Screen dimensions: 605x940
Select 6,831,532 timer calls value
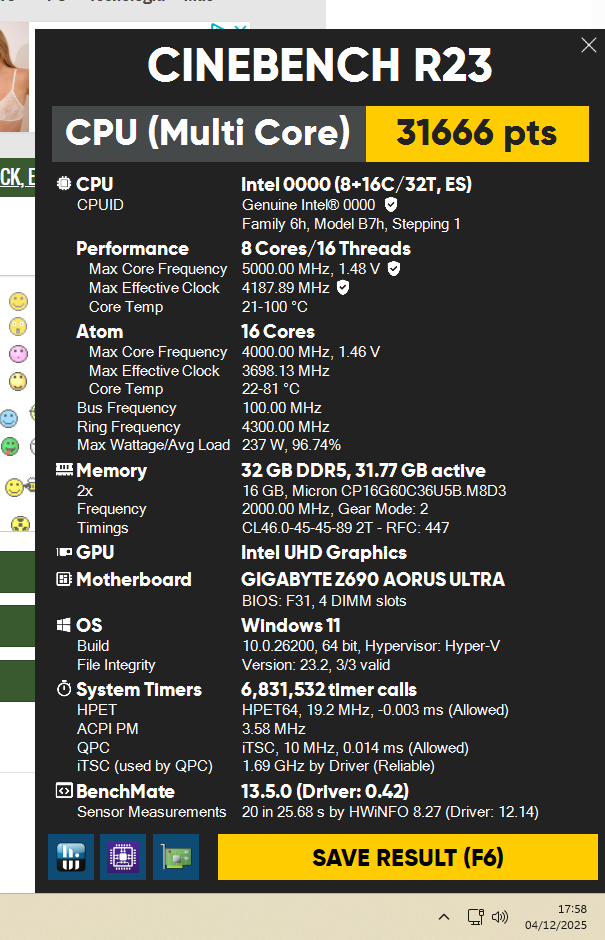(x=329, y=689)
